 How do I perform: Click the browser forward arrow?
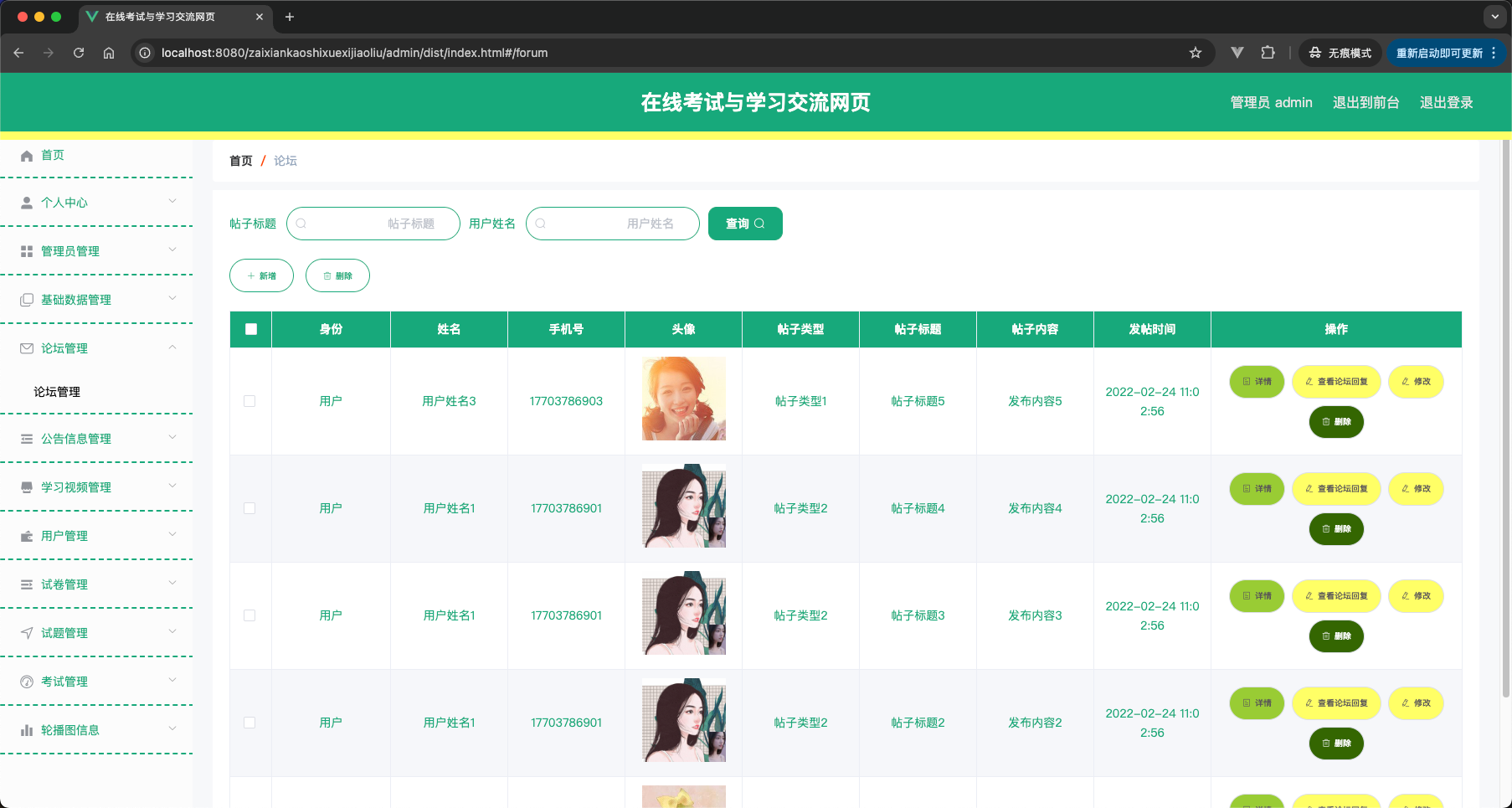49,53
